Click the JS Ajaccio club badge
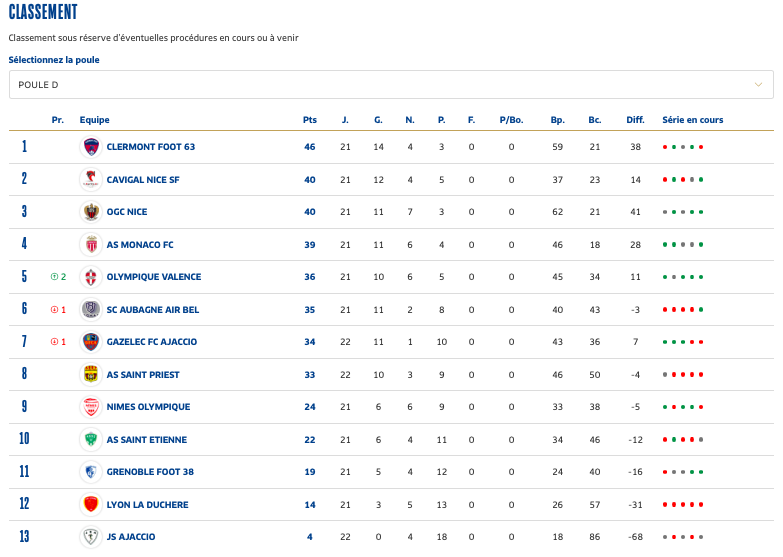The width and height of the screenshot is (783, 557). [x=91, y=537]
